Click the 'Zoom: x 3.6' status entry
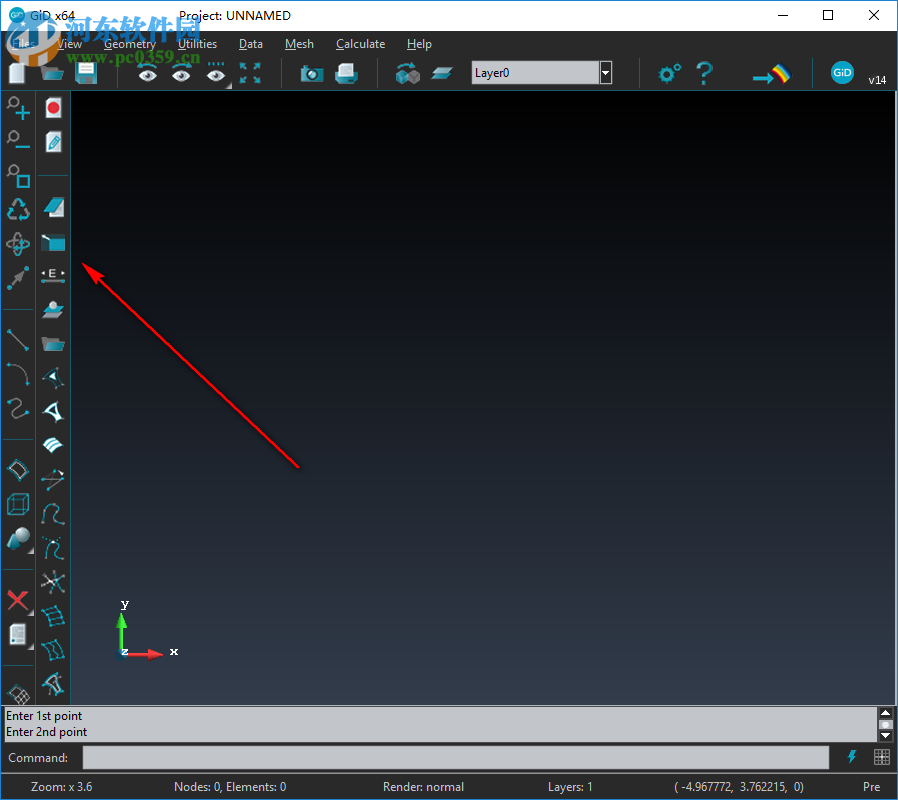This screenshot has height=800, width=898. tap(61, 787)
